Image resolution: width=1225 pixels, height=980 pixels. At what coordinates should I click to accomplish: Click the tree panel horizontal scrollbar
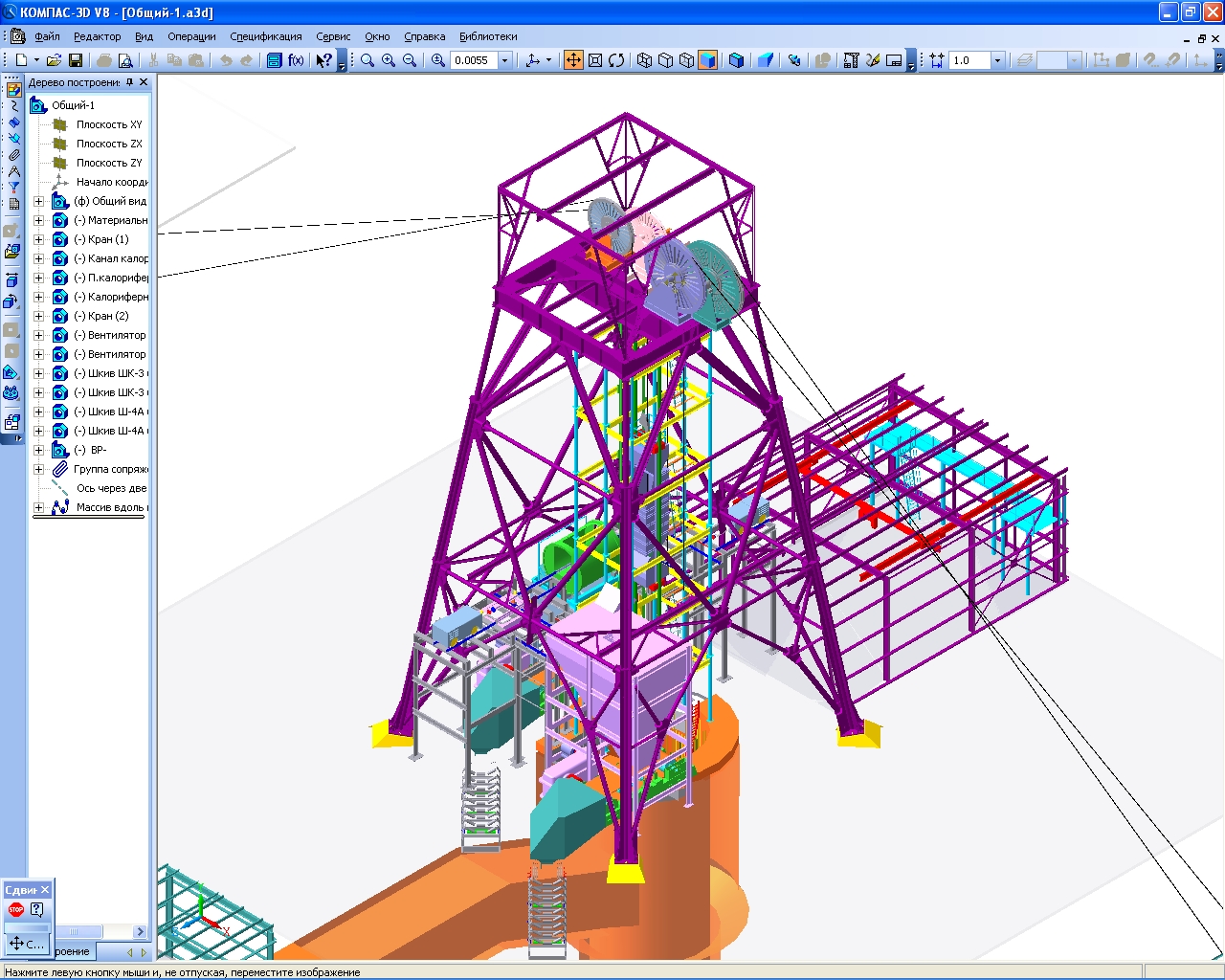(x=84, y=931)
